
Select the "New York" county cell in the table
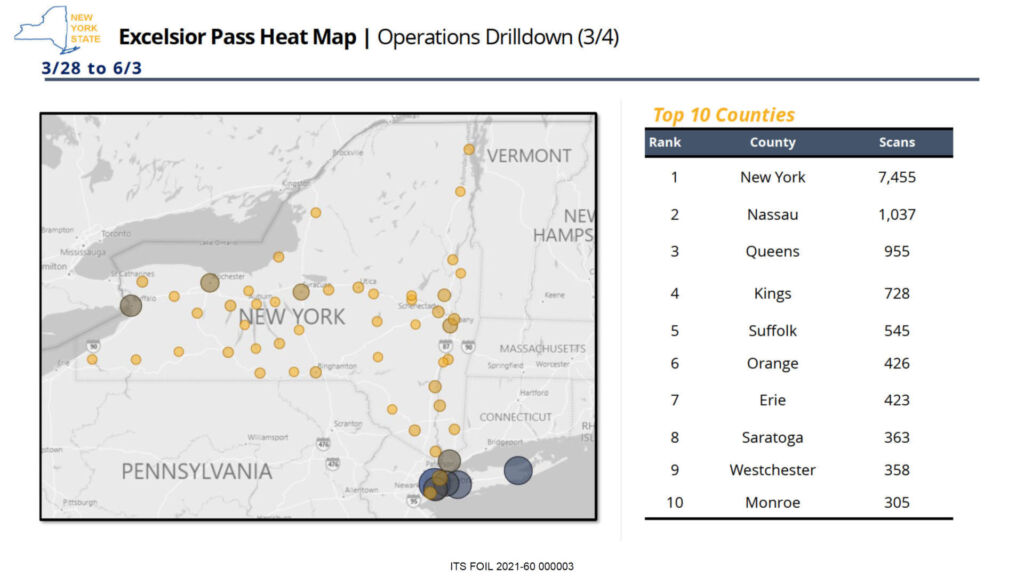773,177
